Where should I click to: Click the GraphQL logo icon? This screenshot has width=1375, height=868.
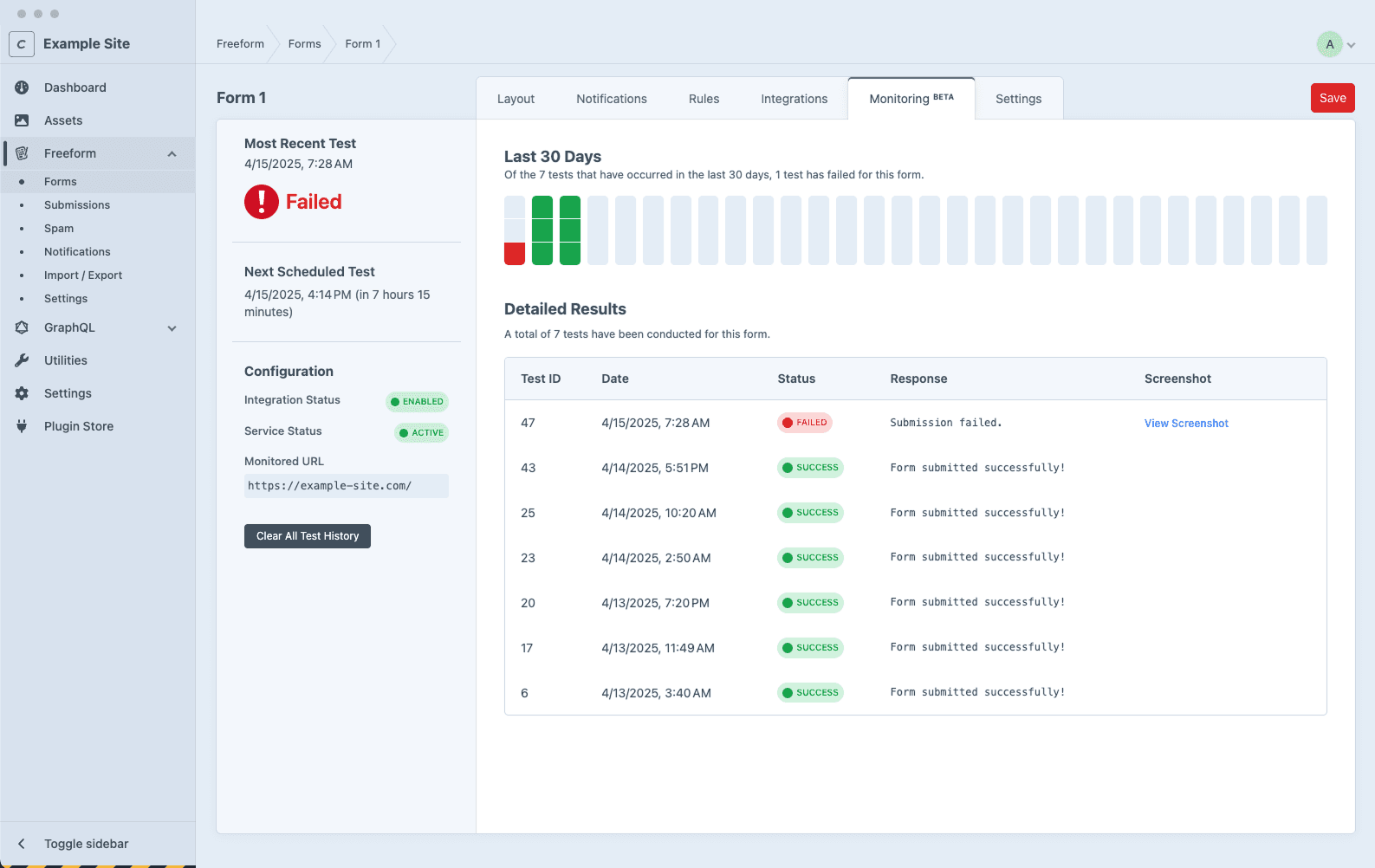(x=22, y=327)
